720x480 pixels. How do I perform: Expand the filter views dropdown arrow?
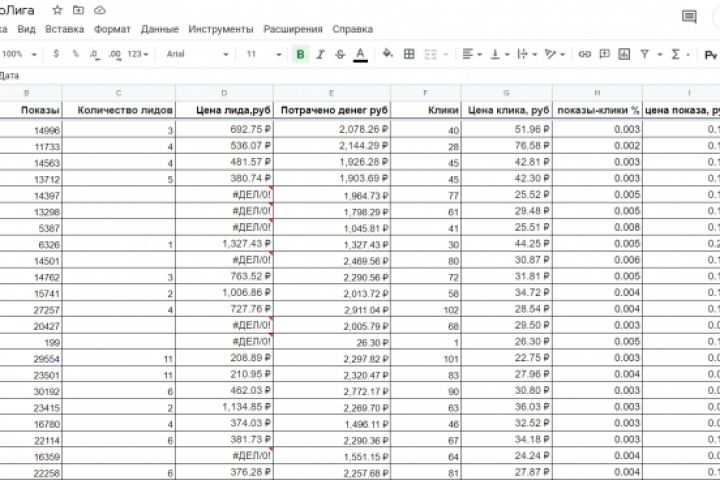[660, 55]
